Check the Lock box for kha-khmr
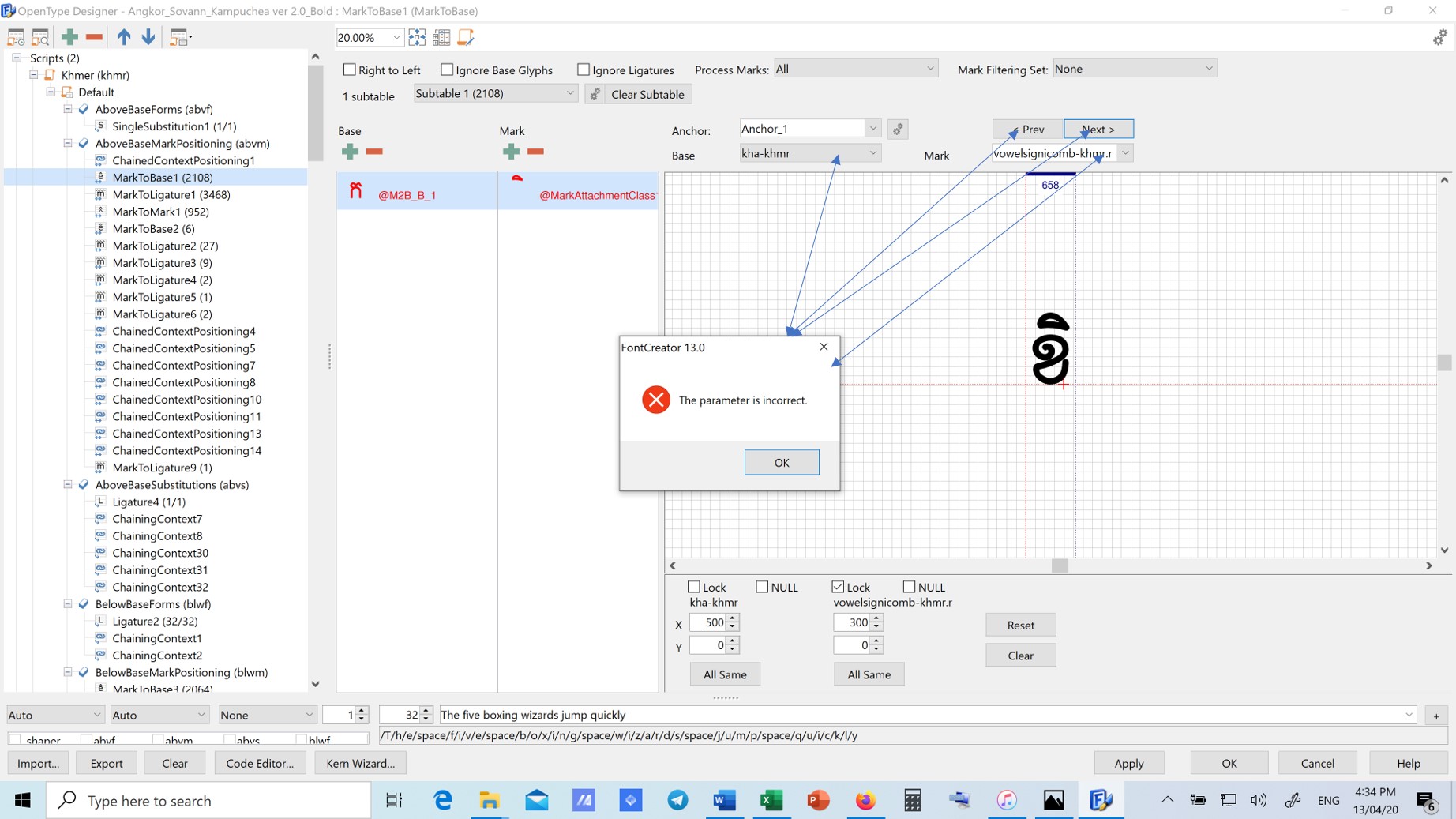 [x=693, y=587]
